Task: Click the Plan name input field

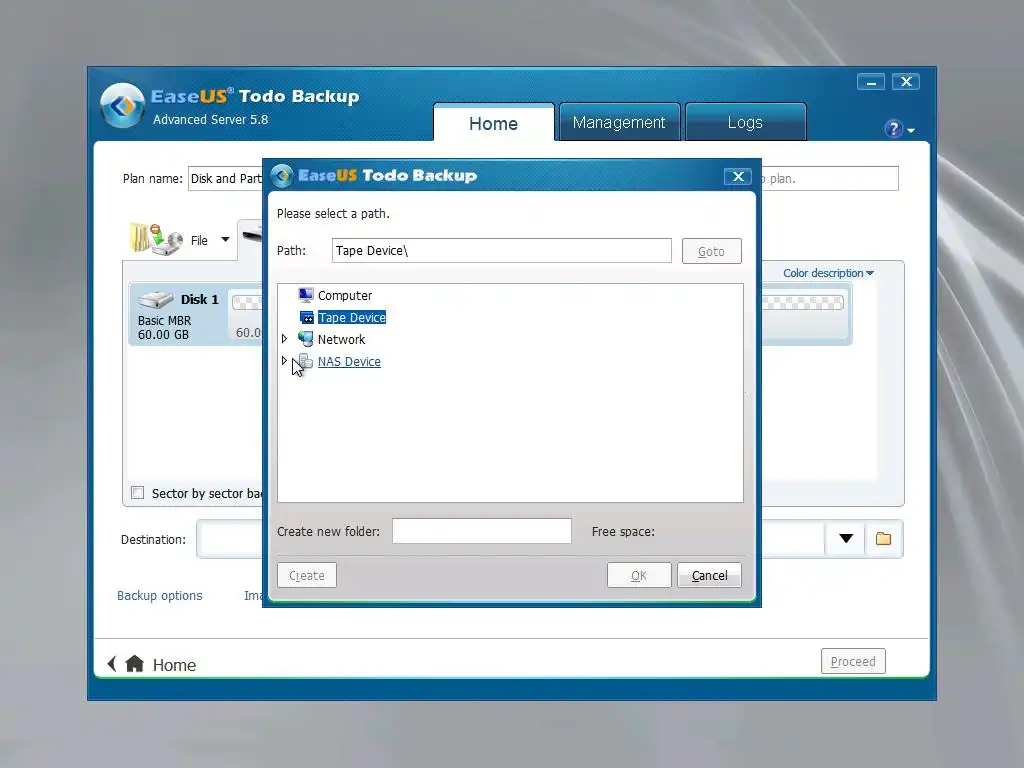Action: (x=225, y=178)
